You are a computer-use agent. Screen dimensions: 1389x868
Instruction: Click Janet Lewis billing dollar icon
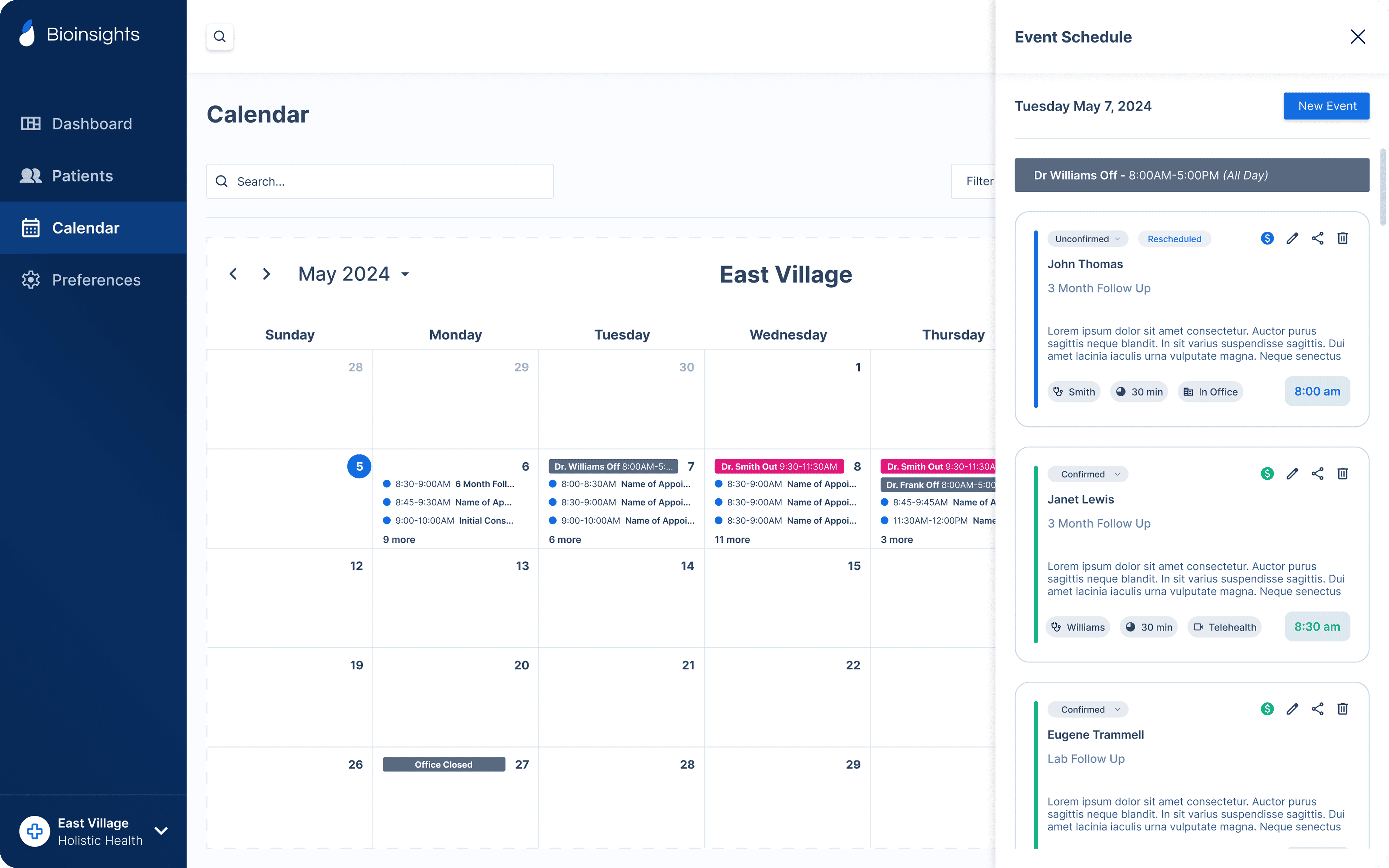(1267, 474)
